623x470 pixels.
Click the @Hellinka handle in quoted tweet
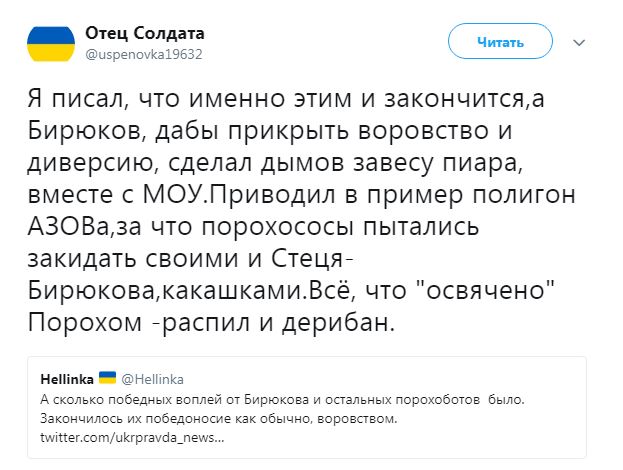pos(149,380)
